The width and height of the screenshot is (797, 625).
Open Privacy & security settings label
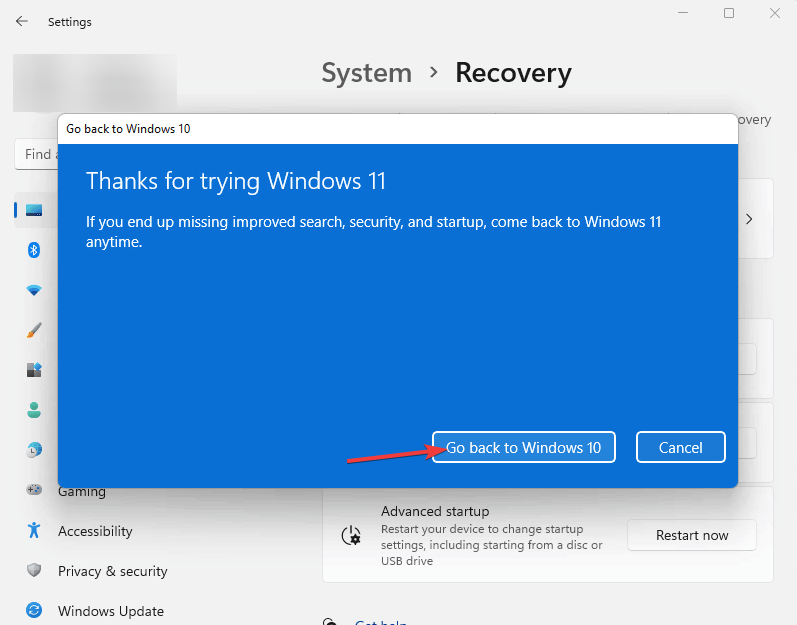click(112, 571)
